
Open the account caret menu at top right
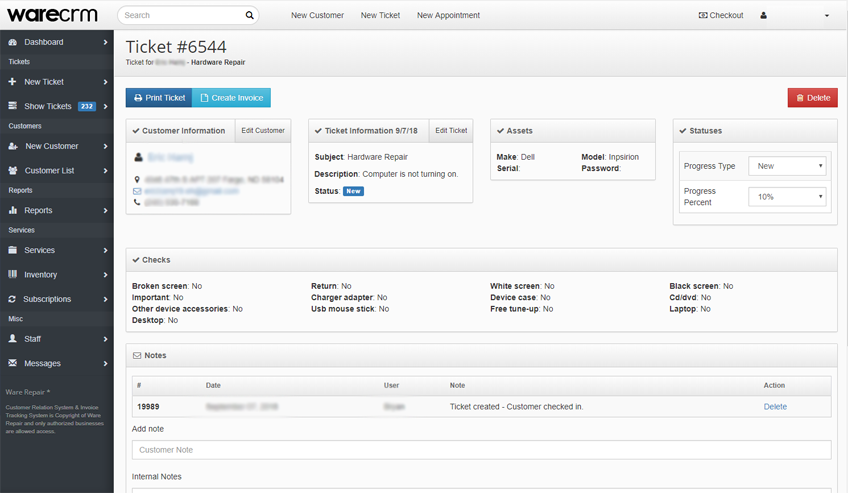pyautogui.click(x=826, y=16)
